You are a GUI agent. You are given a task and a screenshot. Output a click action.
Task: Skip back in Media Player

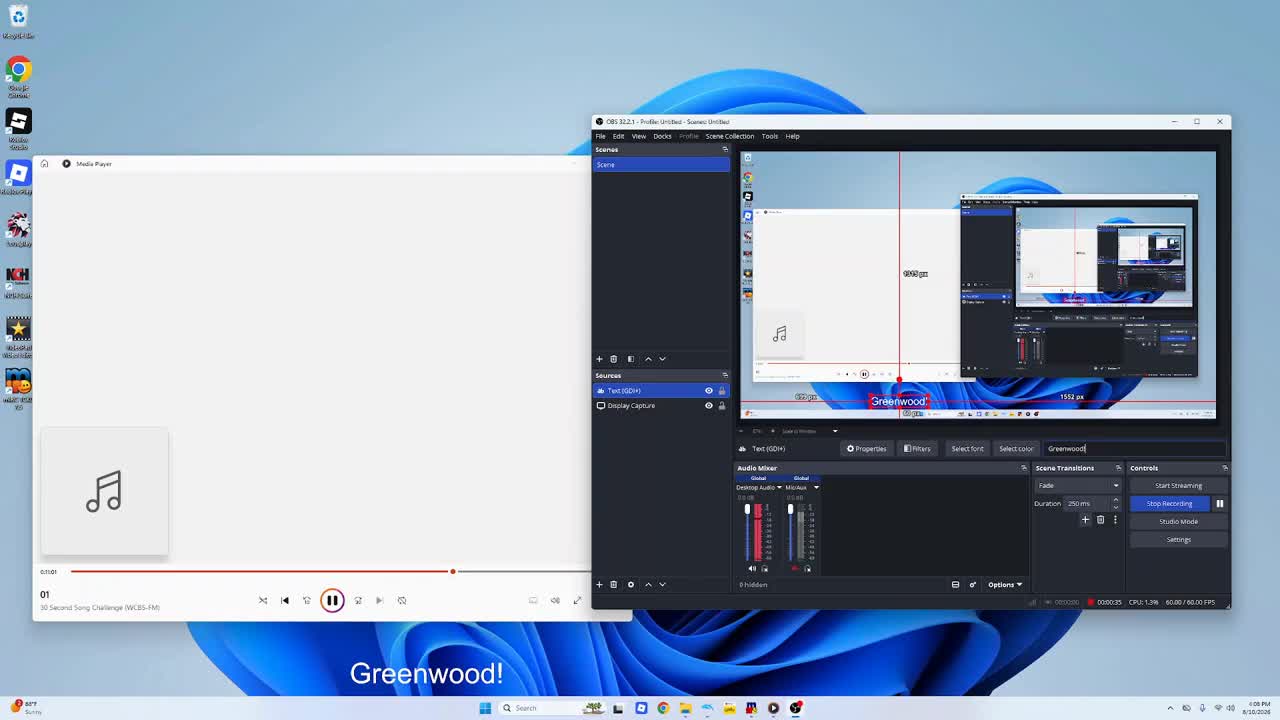point(307,600)
